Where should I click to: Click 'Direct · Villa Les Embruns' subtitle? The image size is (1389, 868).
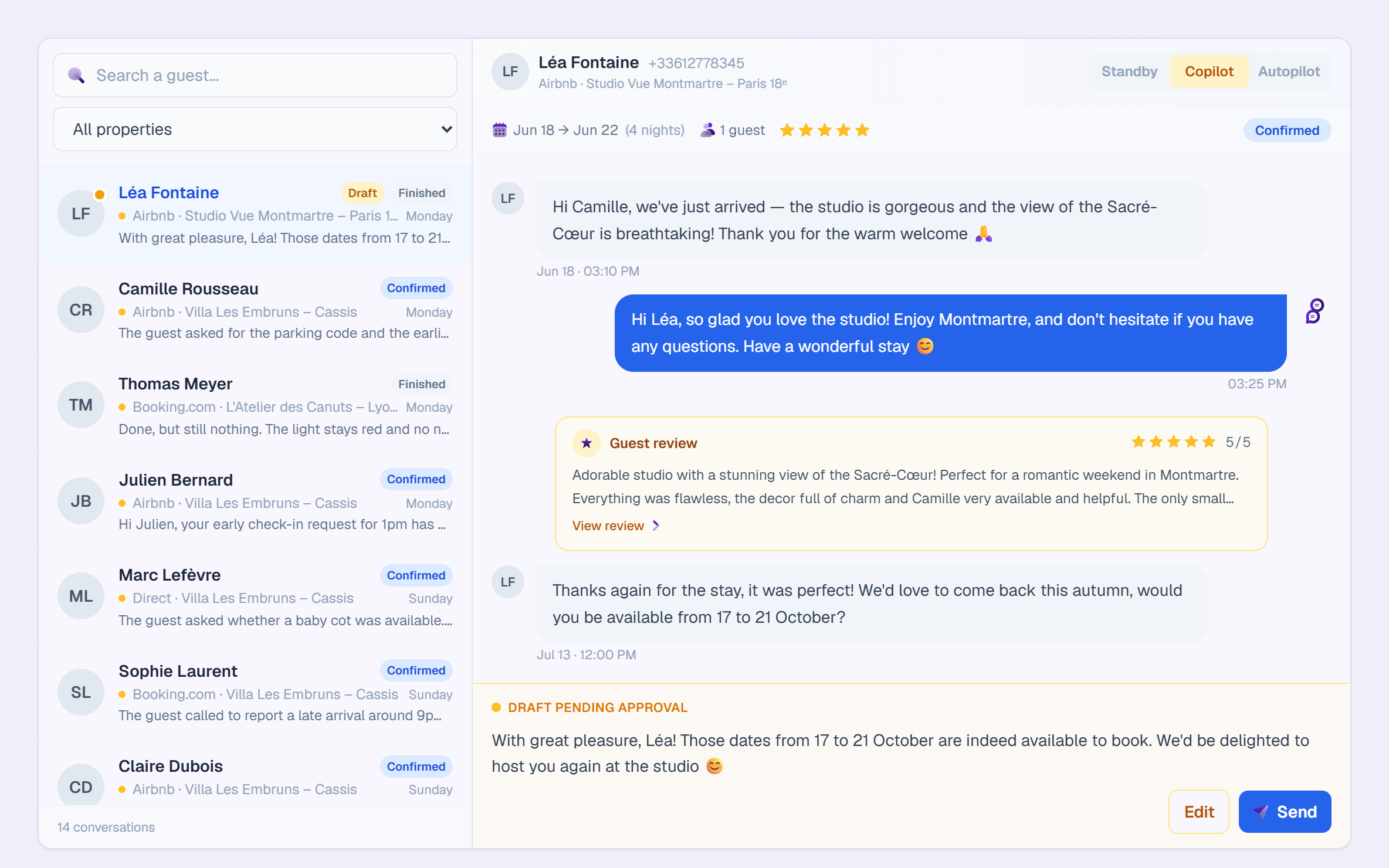coord(243,598)
